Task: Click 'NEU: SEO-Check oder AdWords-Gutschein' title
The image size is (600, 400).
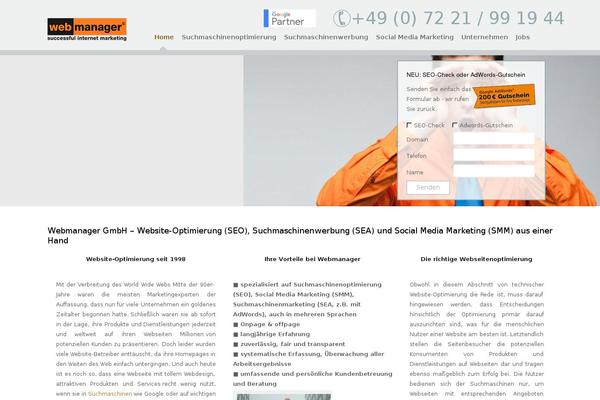Action: pos(466,75)
